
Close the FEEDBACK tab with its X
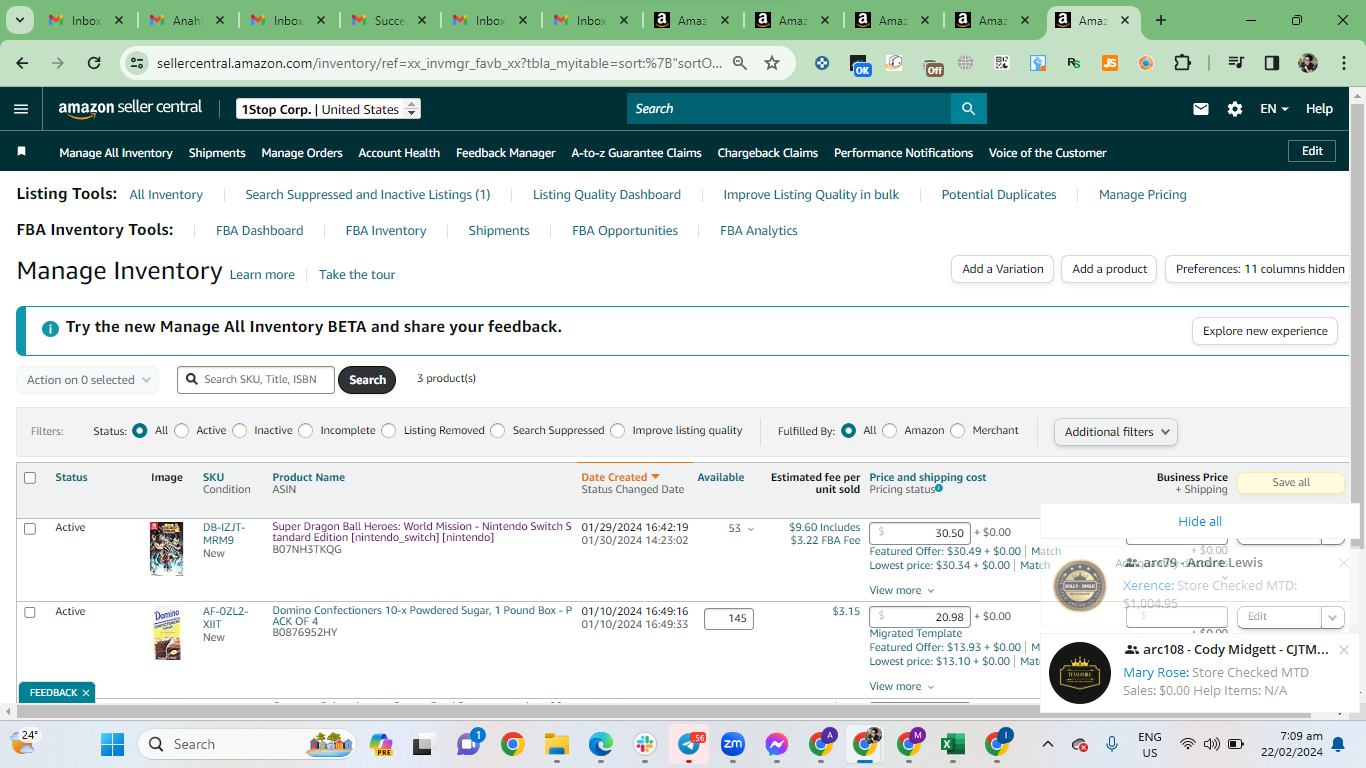[x=86, y=692]
